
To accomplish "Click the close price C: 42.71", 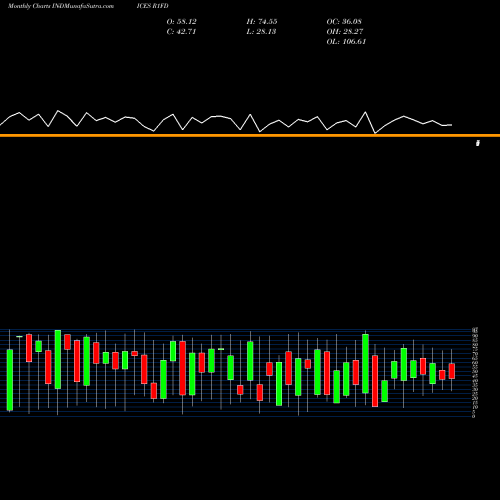I will (181, 32).
